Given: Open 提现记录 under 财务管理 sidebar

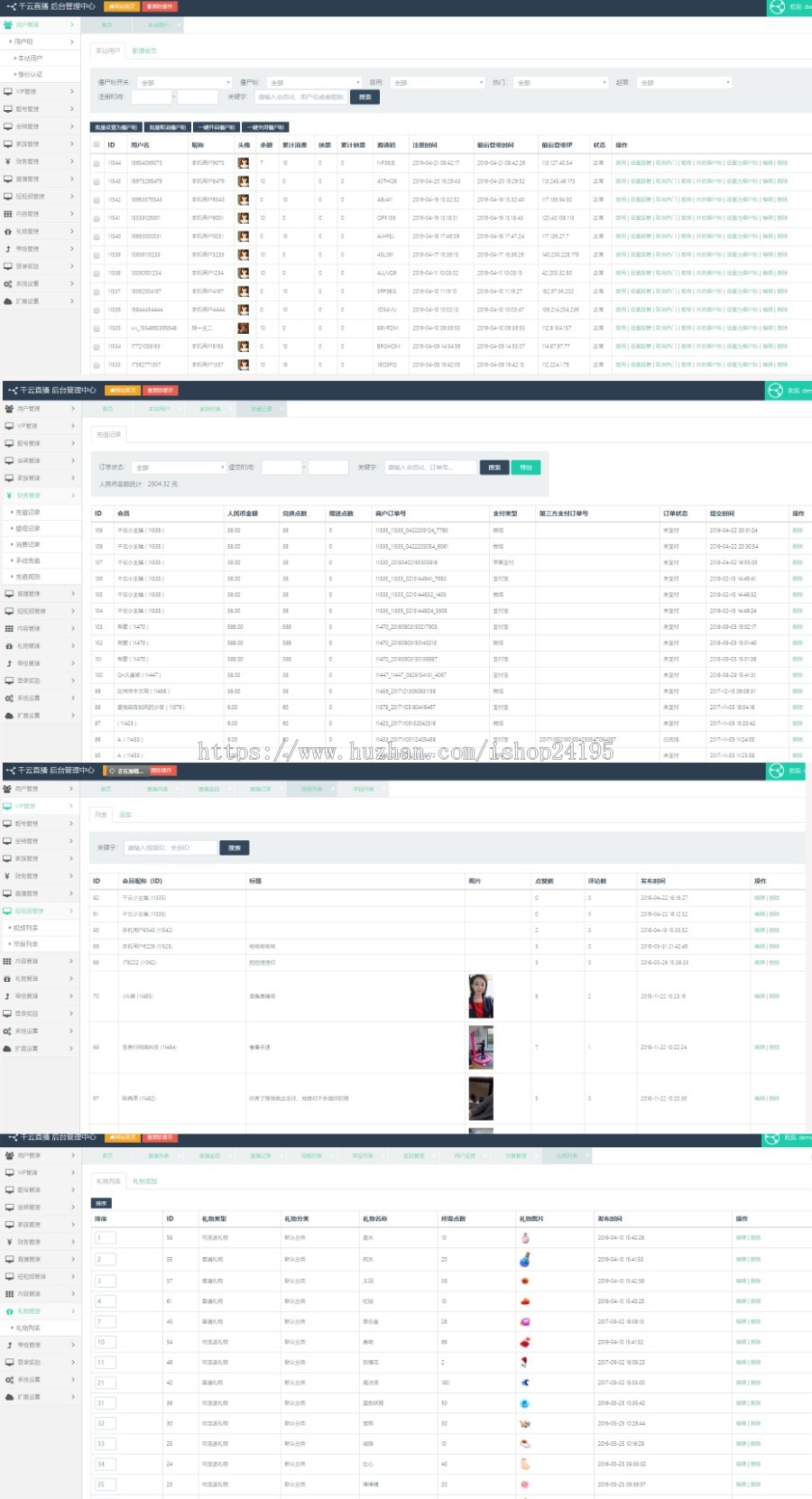Looking at the screenshot, I should pos(28,529).
